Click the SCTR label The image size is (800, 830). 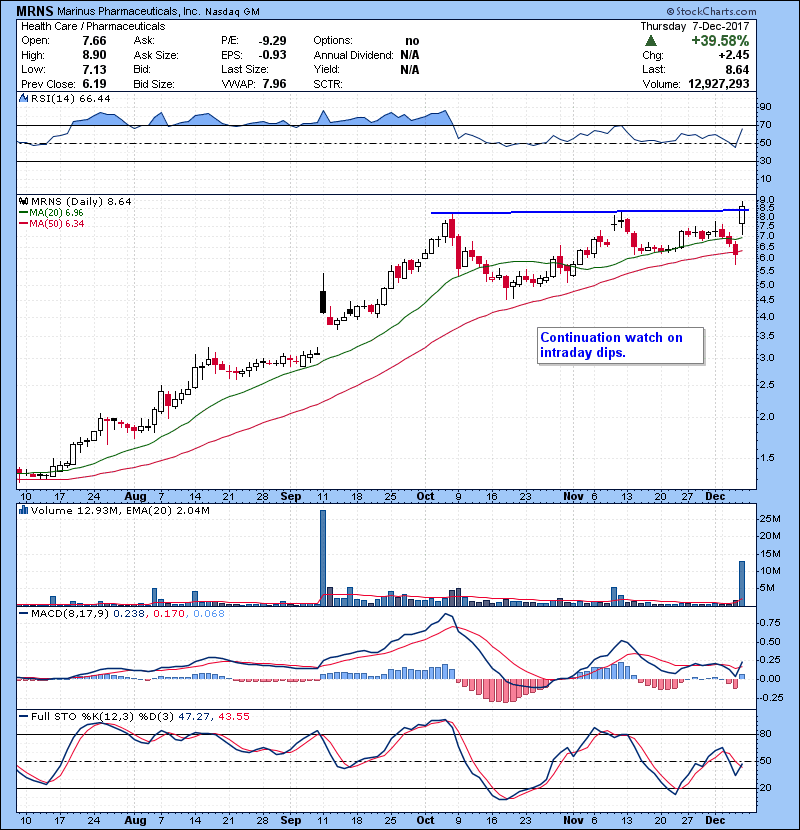(x=328, y=84)
